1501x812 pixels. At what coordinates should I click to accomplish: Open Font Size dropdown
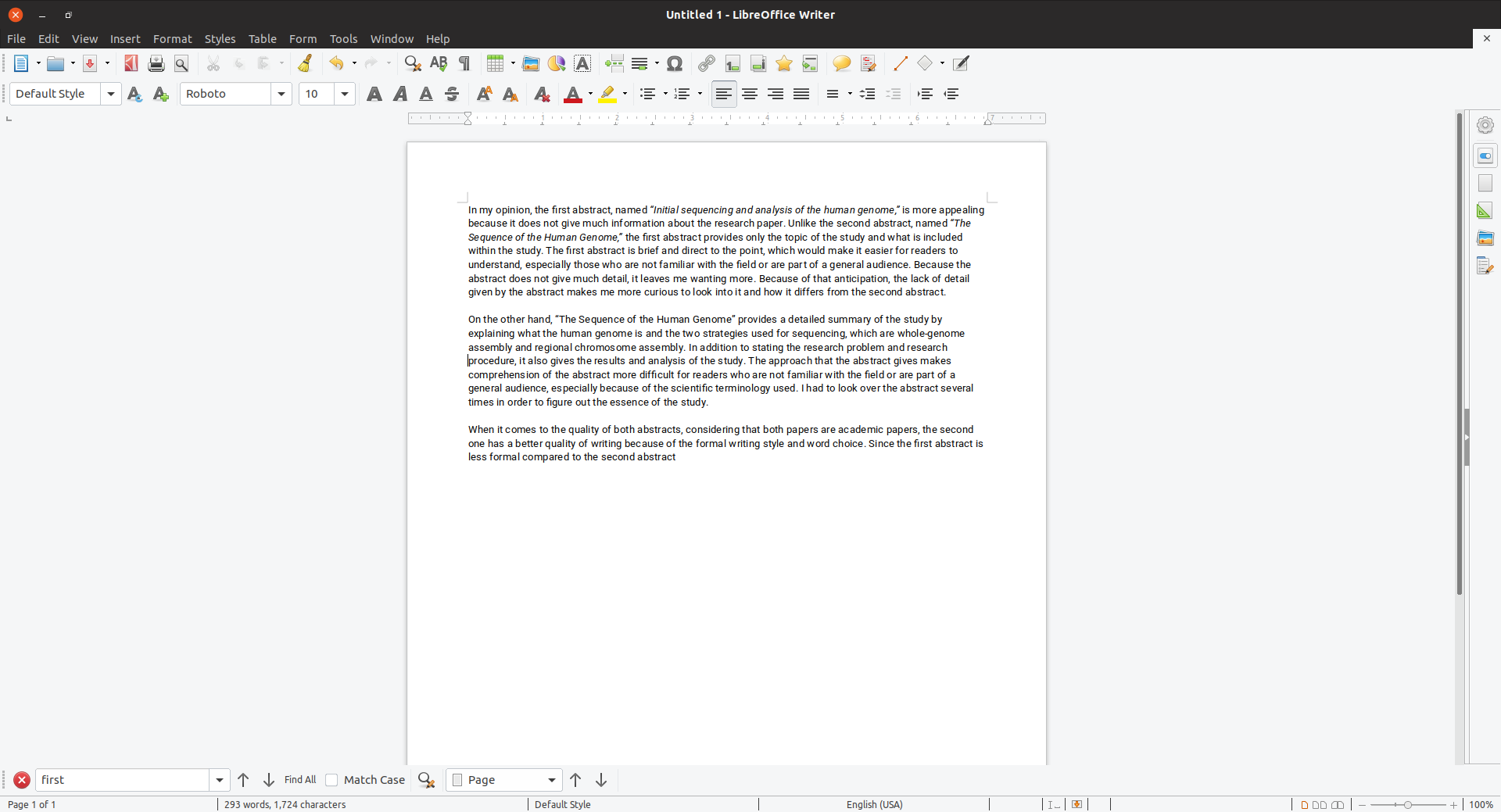pyautogui.click(x=345, y=95)
